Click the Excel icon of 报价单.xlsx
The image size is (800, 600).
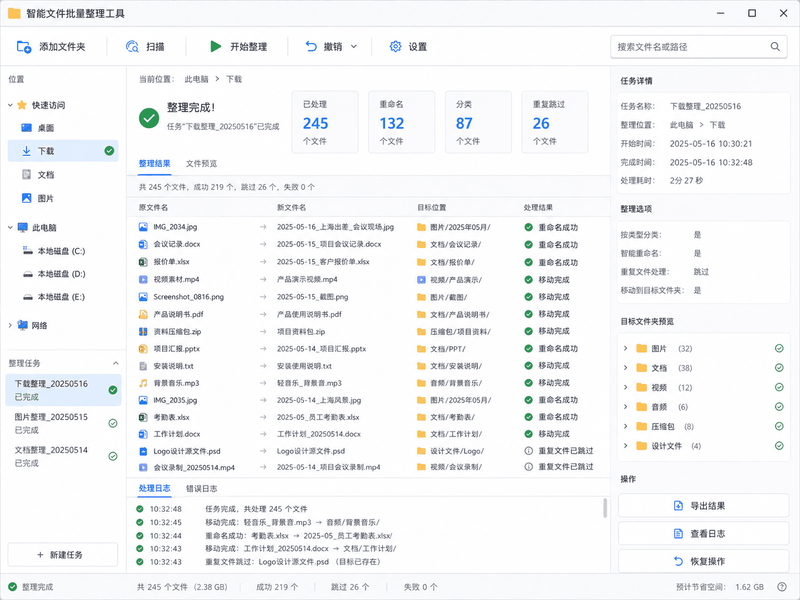[x=143, y=262]
